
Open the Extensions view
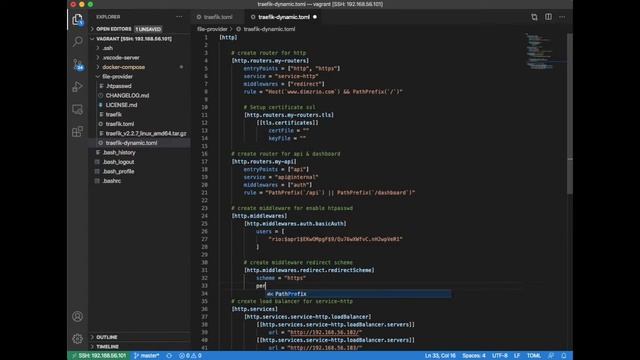(x=78, y=131)
